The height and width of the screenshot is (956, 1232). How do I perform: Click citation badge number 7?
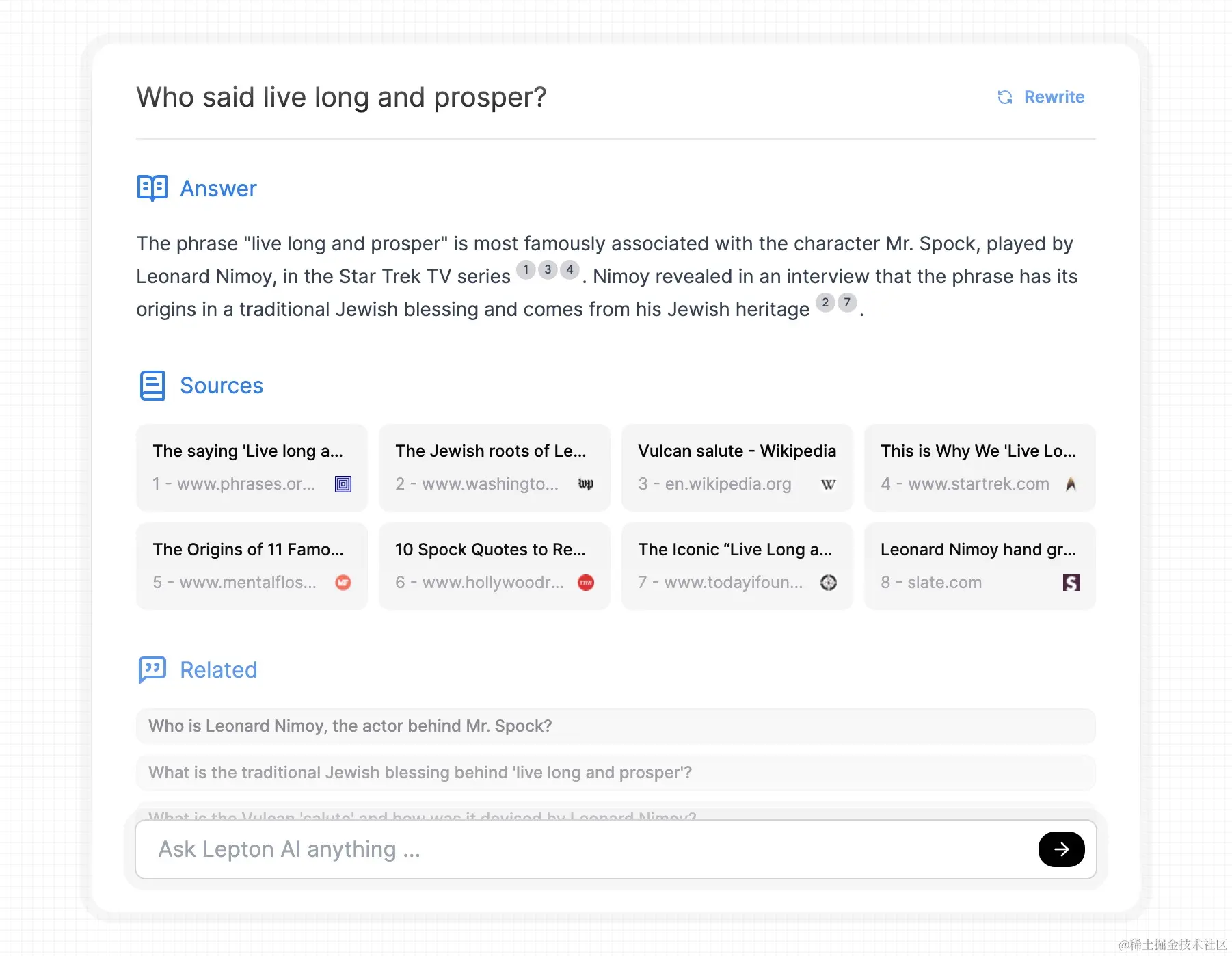(x=847, y=302)
